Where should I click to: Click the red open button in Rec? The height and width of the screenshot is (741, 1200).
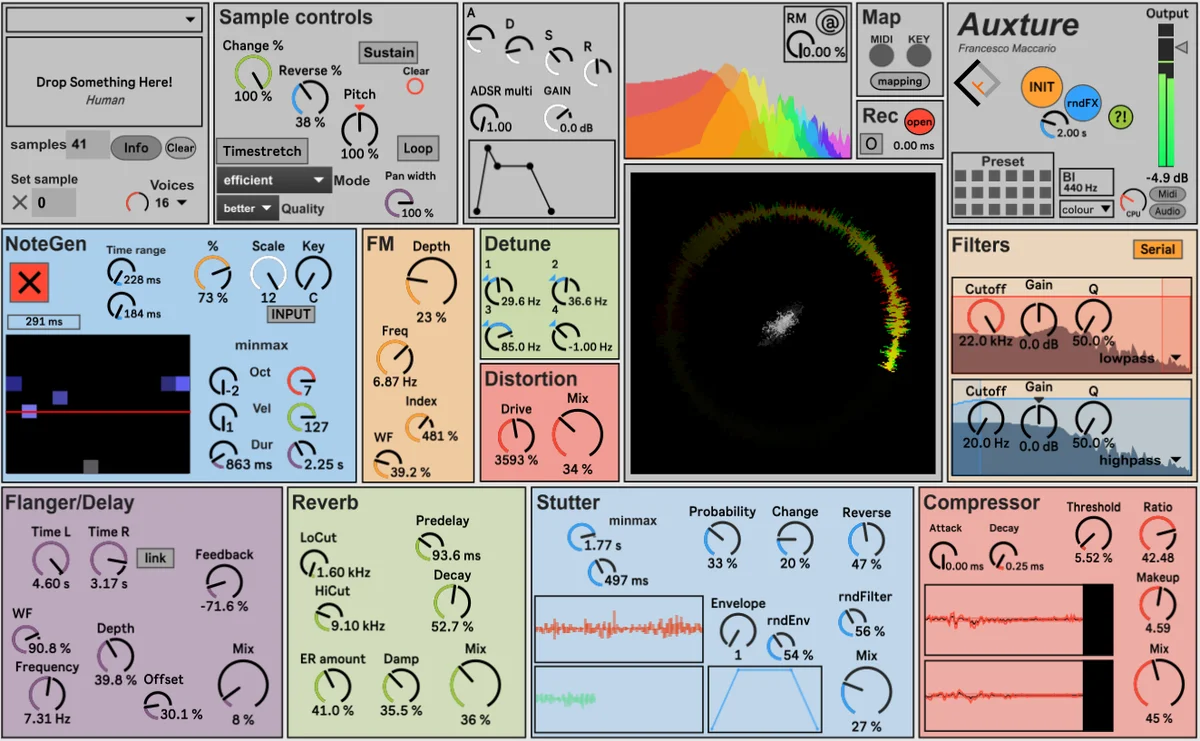[x=919, y=122]
